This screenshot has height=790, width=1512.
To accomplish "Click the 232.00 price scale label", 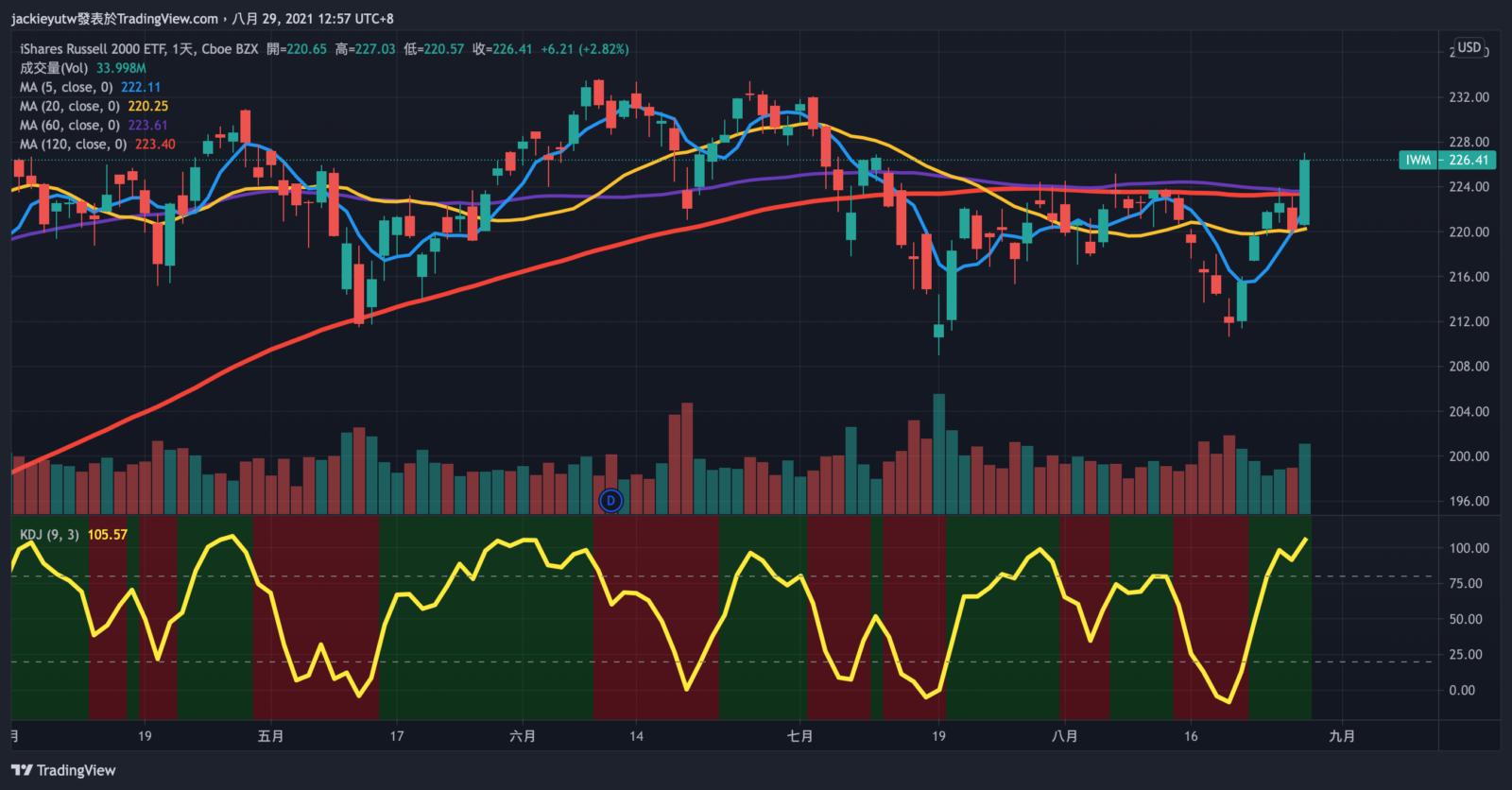I will (1469, 97).
